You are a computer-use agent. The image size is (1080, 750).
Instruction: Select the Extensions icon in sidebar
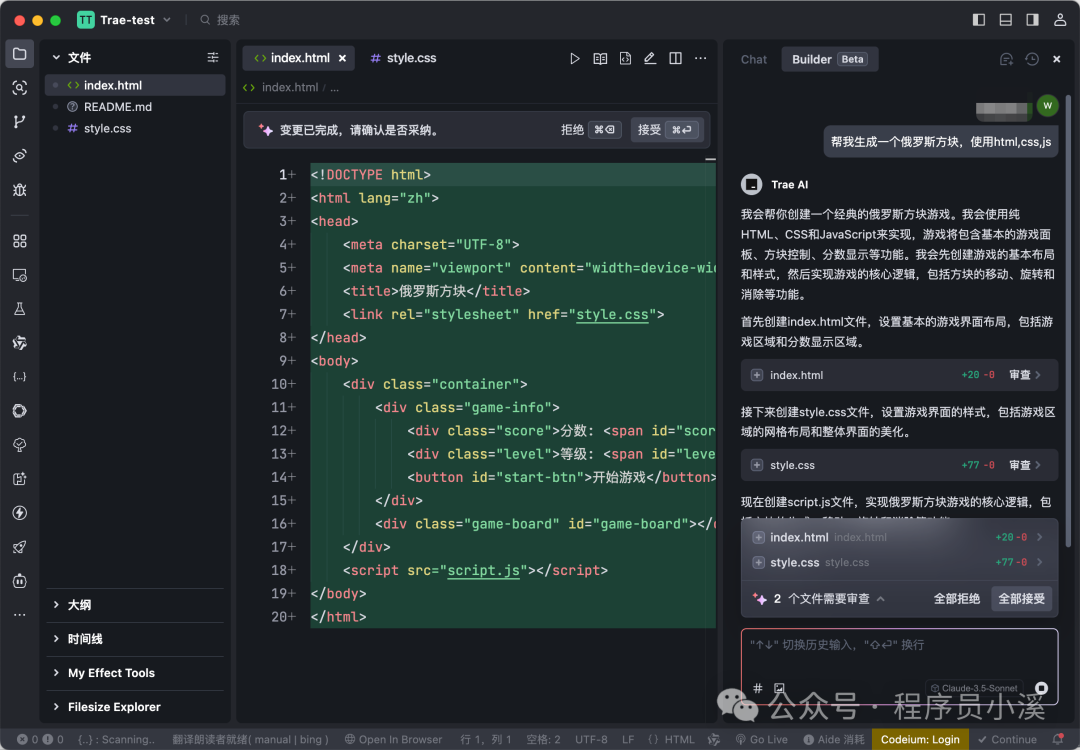[x=20, y=240]
